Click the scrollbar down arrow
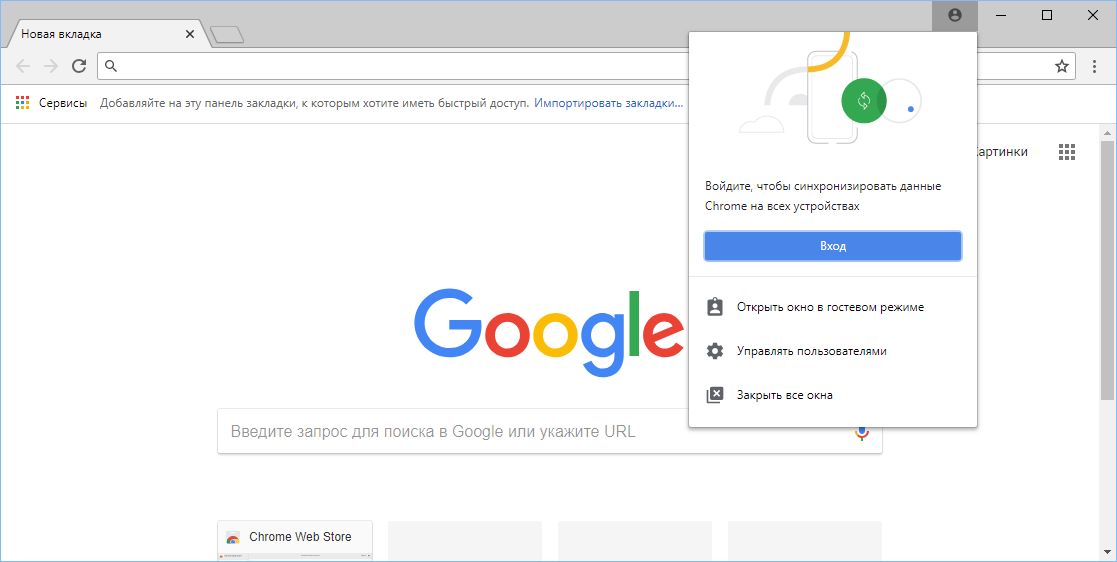The width and height of the screenshot is (1117, 562). (1107, 551)
